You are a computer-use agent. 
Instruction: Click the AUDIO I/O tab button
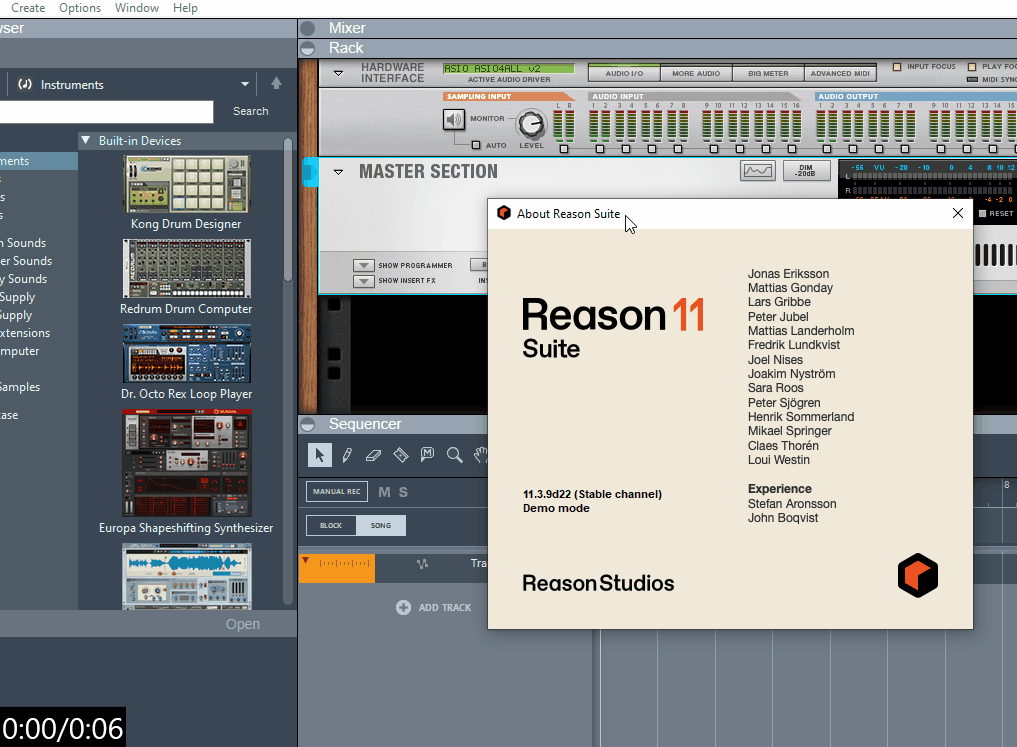pyautogui.click(x=624, y=73)
